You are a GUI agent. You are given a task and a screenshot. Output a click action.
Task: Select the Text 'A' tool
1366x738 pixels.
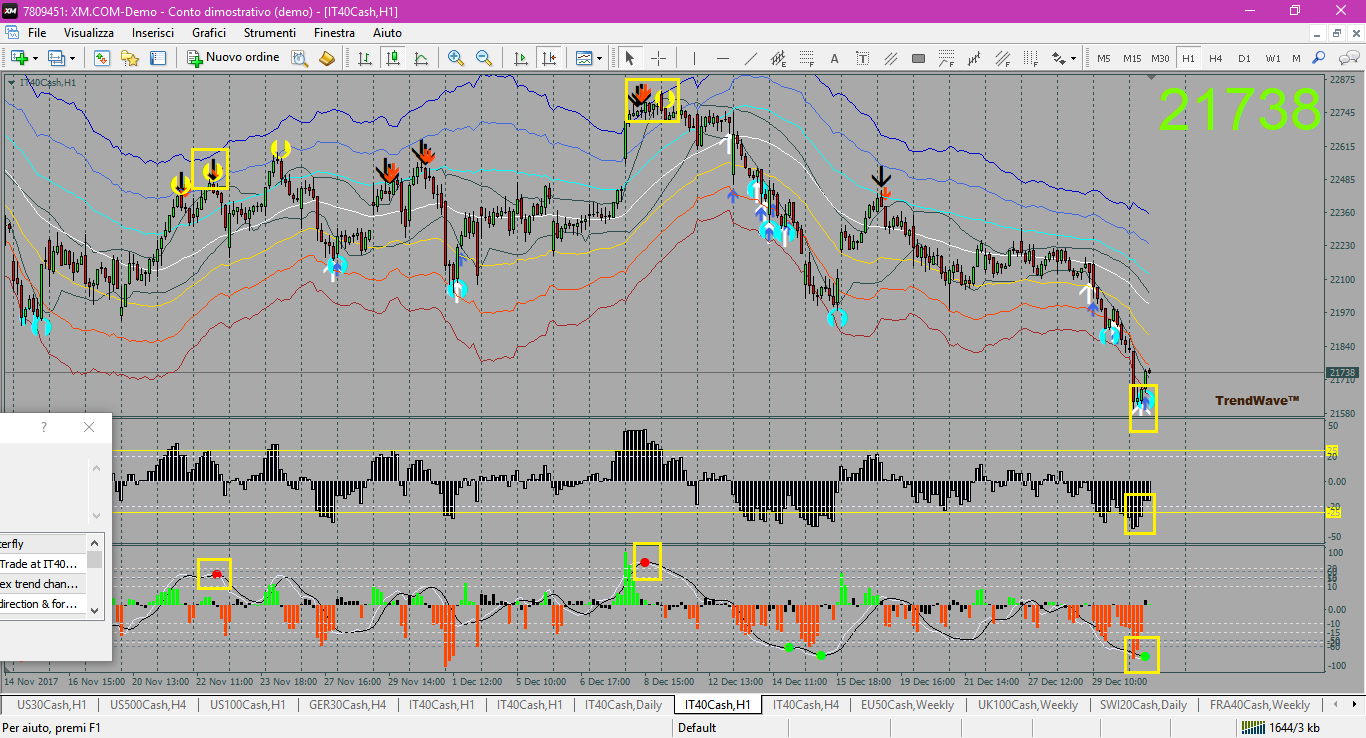(x=835, y=58)
